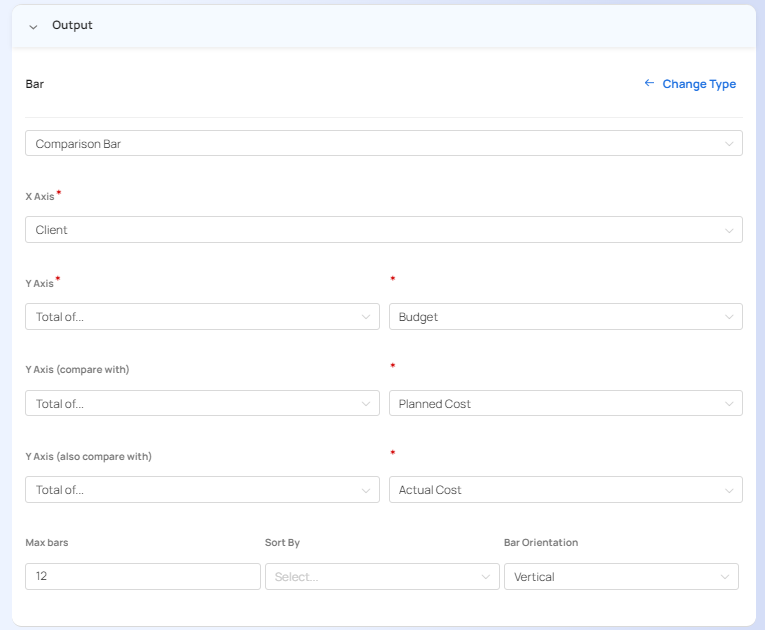Click the Client value in X Axis
The height and width of the screenshot is (630, 765).
pyautogui.click(x=52, y=230)
